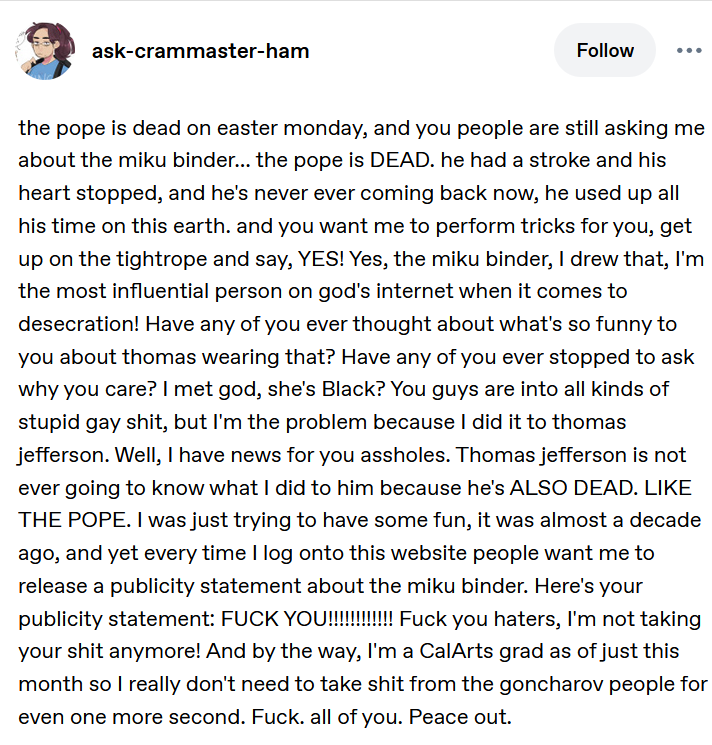
Task: Follow the ask-crammaster-ham blog
Action: click(x=605, y=50)
